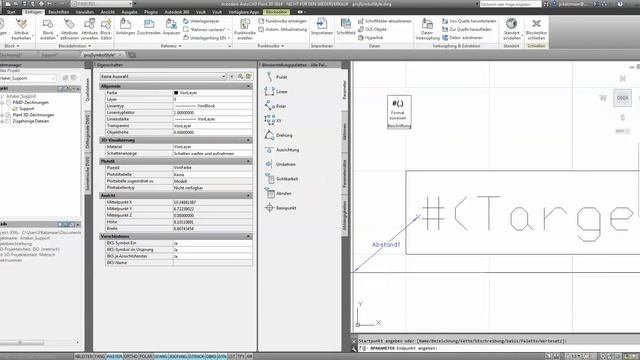
Task: Toggle 3DOFANG in status bar
Action: pos(178,356)
